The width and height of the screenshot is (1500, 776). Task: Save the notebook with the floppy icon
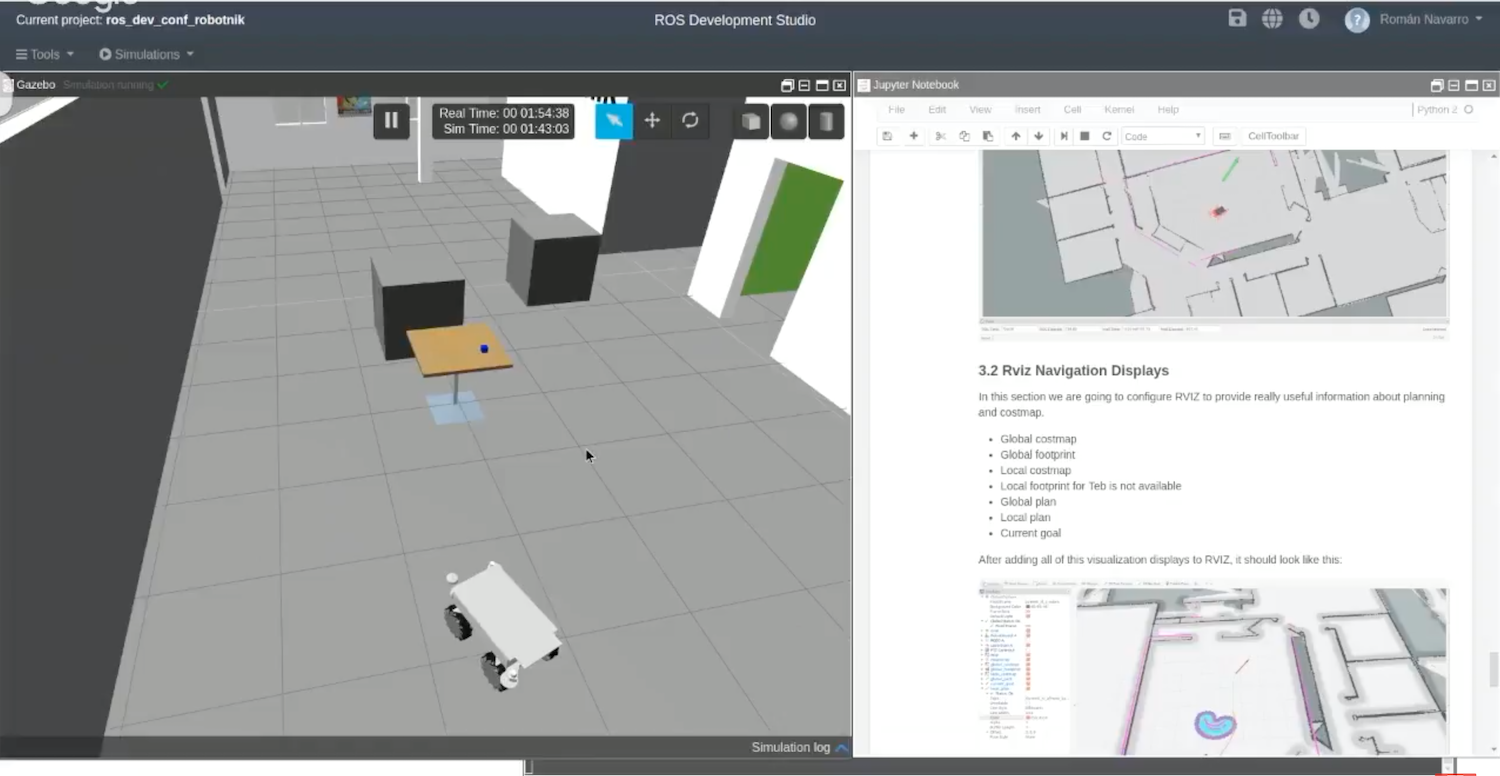tap(887, 136)
